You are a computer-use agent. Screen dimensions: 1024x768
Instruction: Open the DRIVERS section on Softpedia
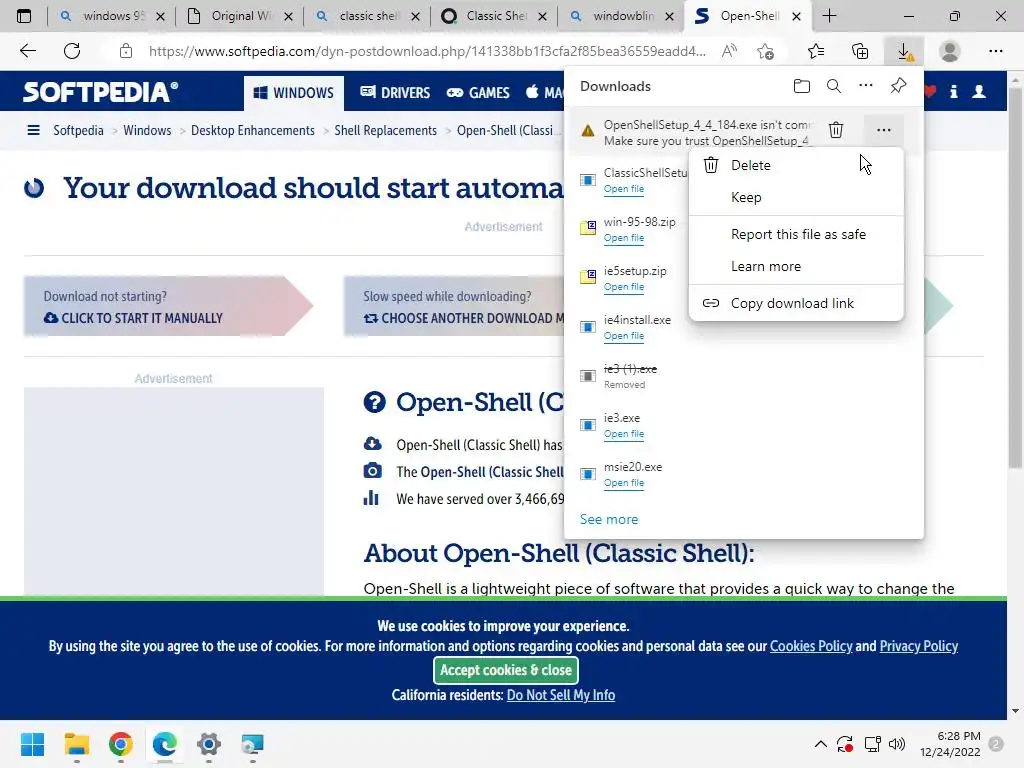(395, 93)
